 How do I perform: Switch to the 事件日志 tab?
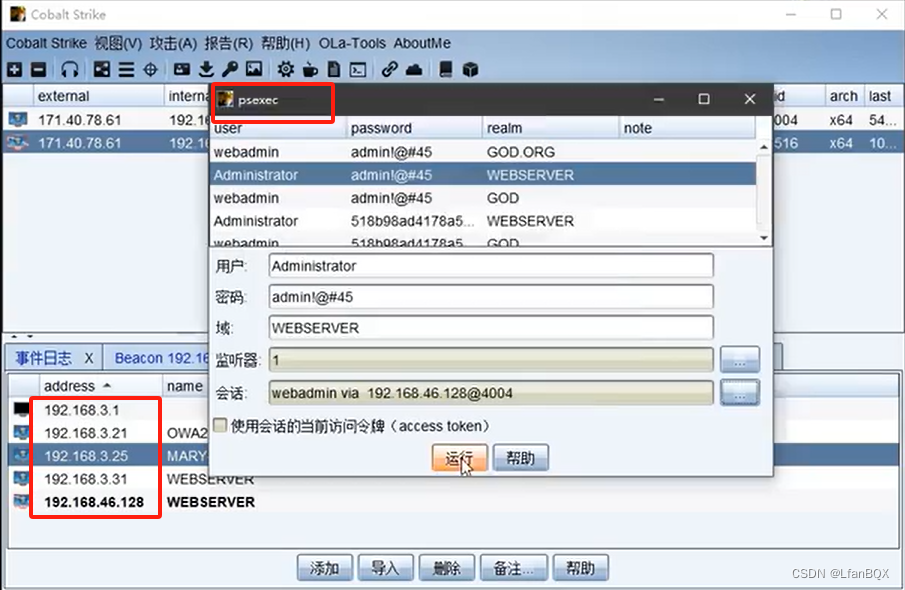tap(44, 358)
